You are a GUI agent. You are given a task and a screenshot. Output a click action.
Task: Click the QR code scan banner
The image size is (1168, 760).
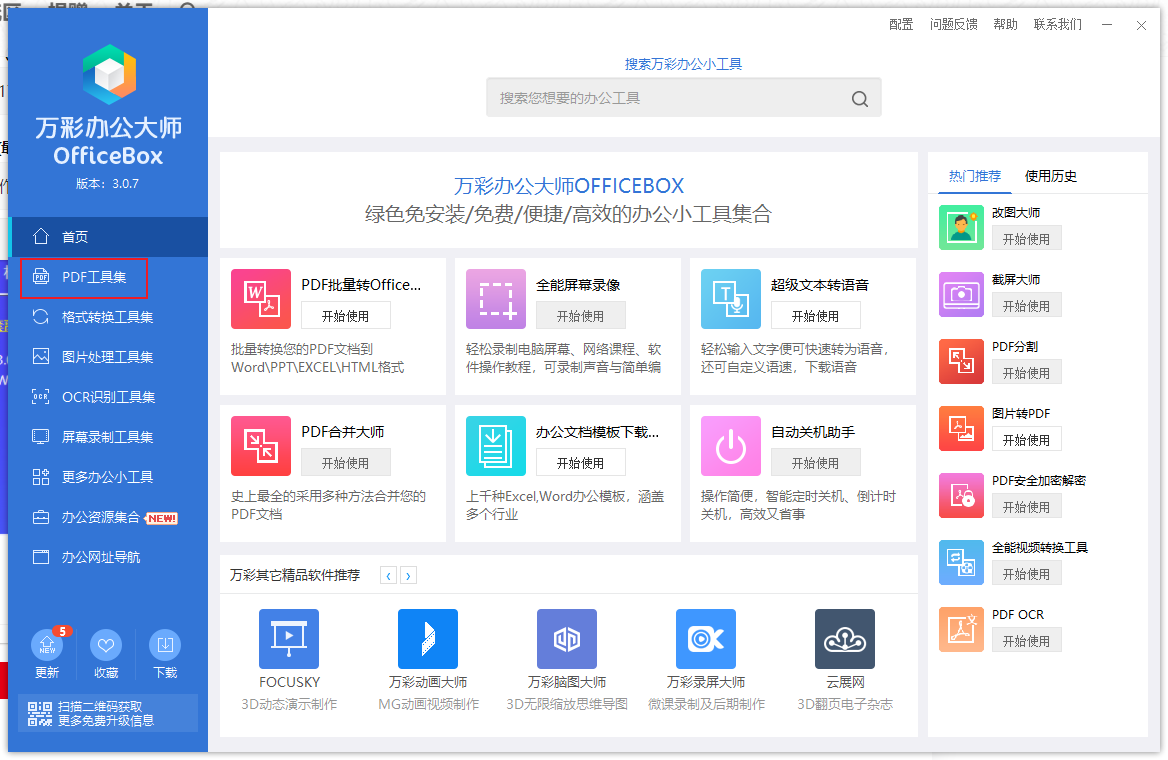108,713
